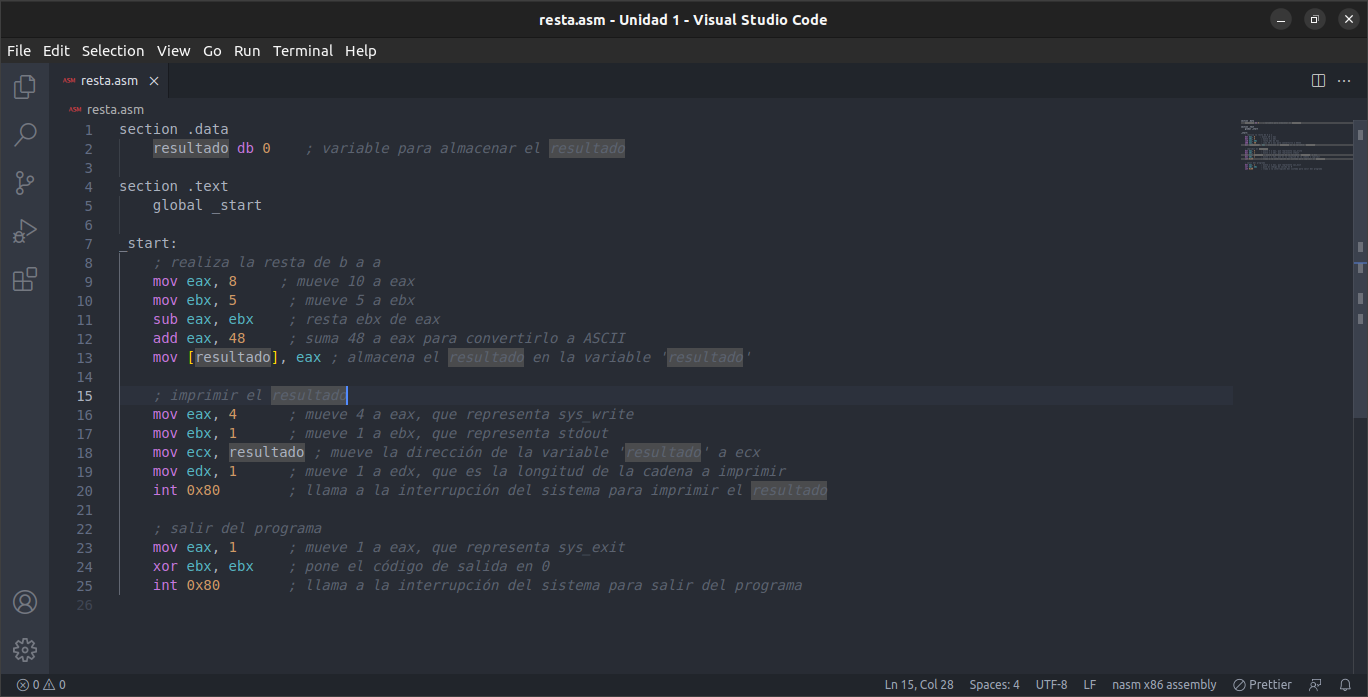The image size is (1368, 697).
Task: Open the Accounts icon in activity bar
Action: [25, 602]
